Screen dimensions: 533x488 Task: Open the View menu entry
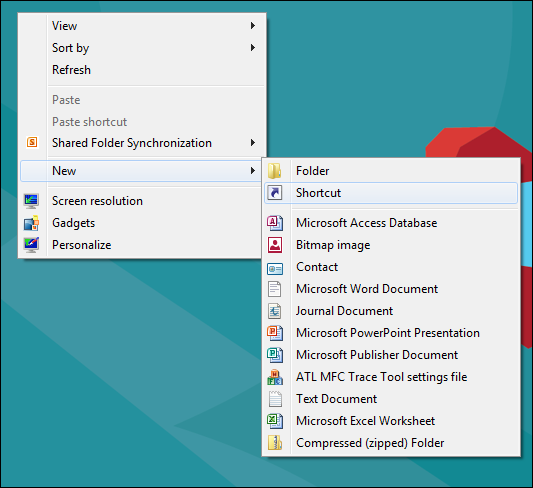point(142,26)
